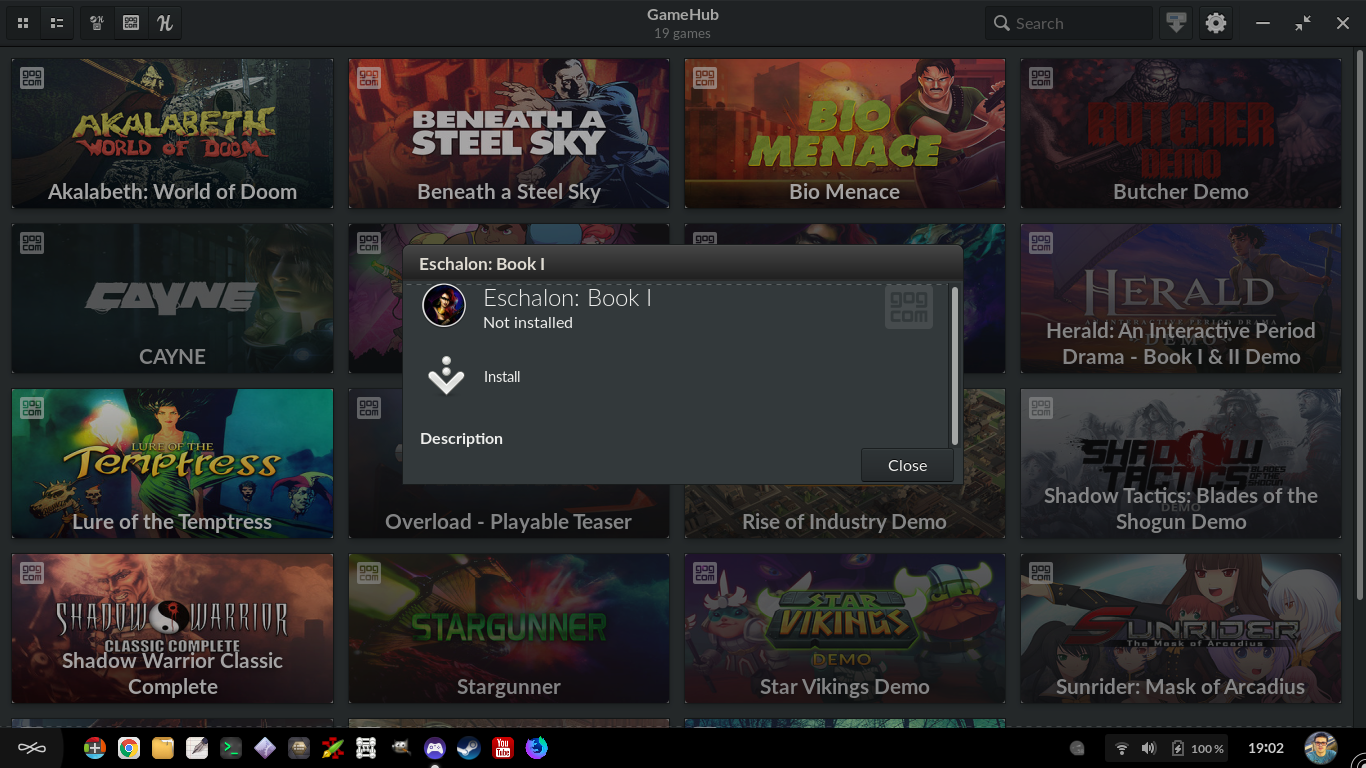
Task: Click the circular notification tray icon
Action: tap(1077, 748)
